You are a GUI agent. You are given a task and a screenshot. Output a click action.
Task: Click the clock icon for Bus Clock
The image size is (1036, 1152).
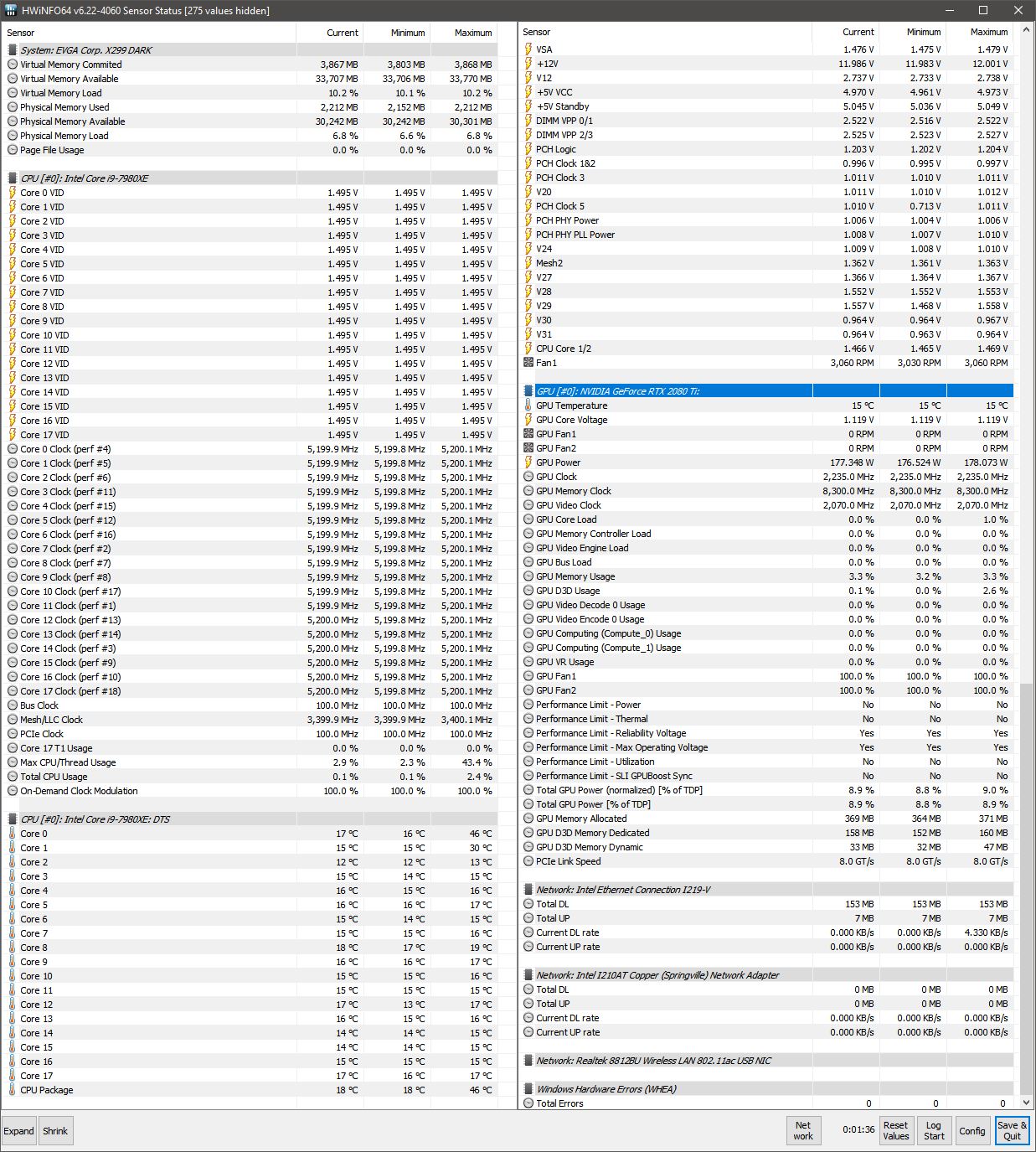click(x=13, y=705)
